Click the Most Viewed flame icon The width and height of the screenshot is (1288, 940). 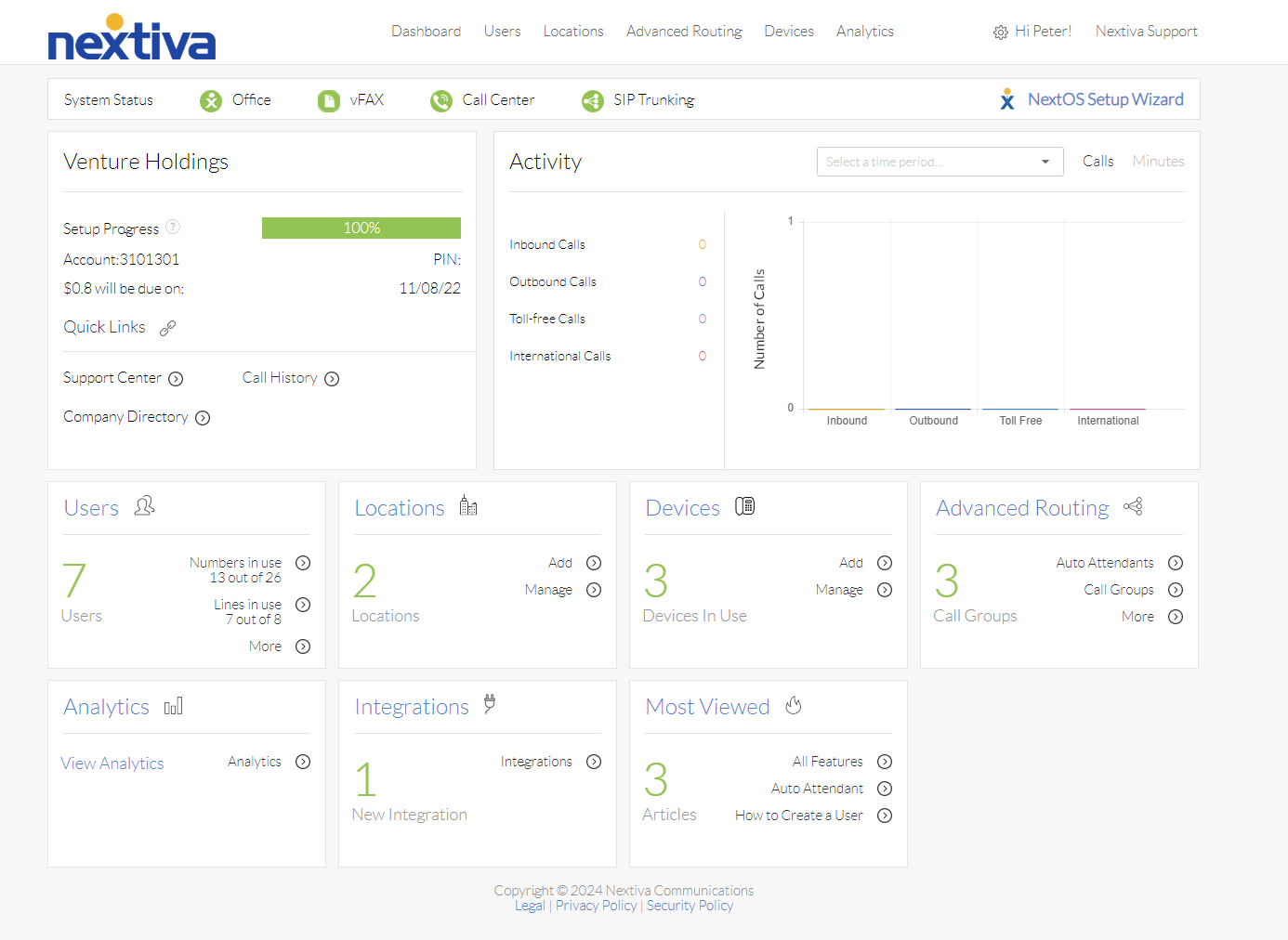793,705
